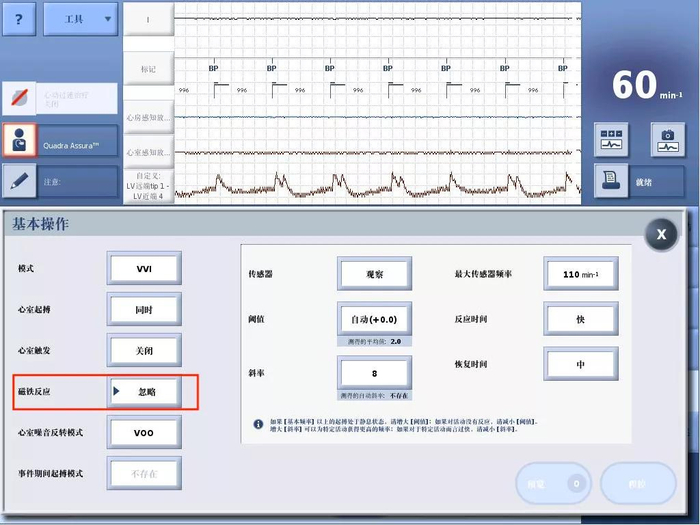Click the 60 min-1 heart rate display
This screenshot has height=525, width=700.
click(x=646, y=86)
